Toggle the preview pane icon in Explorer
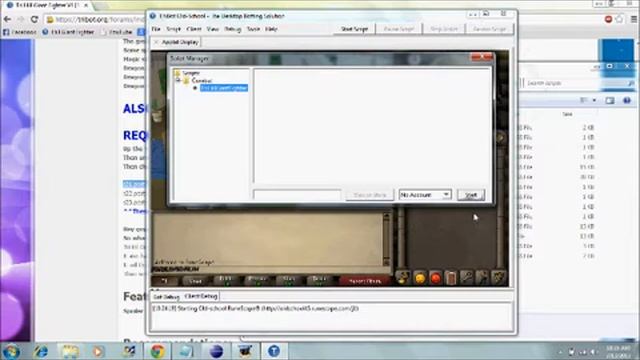640x360 pixels. (x=610, y=100)
